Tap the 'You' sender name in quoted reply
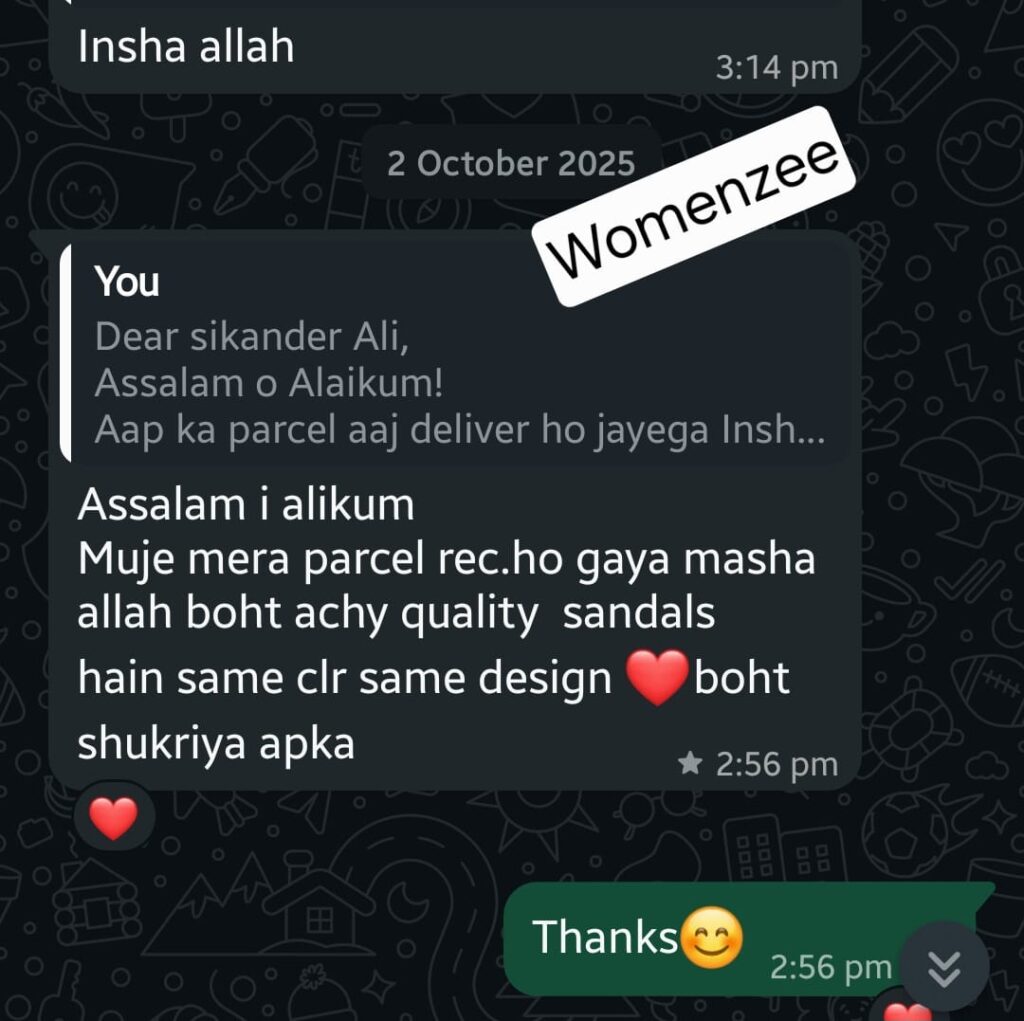 coord(127,282)
